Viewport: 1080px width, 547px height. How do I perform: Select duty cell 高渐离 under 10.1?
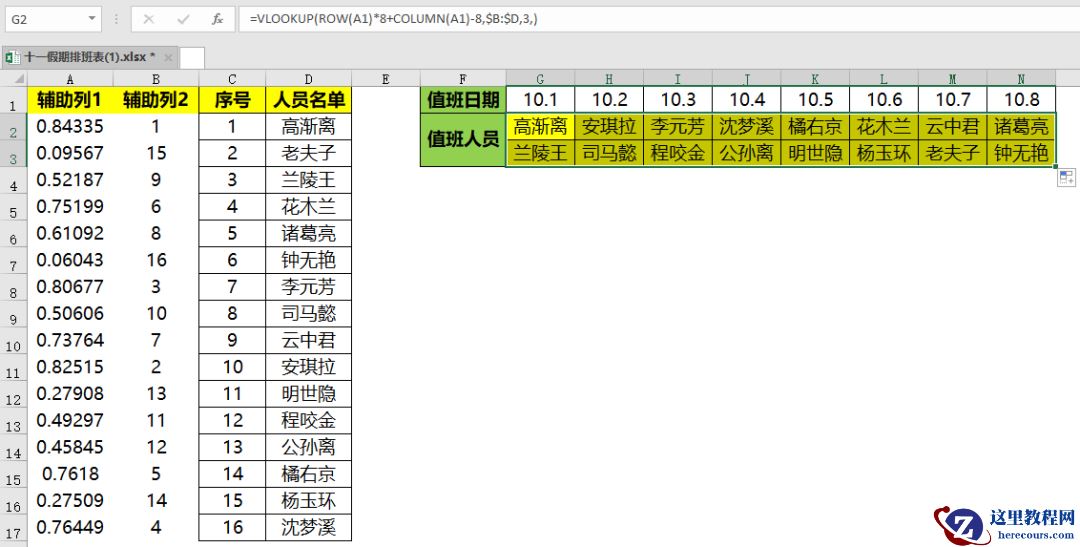coord(540,127)
